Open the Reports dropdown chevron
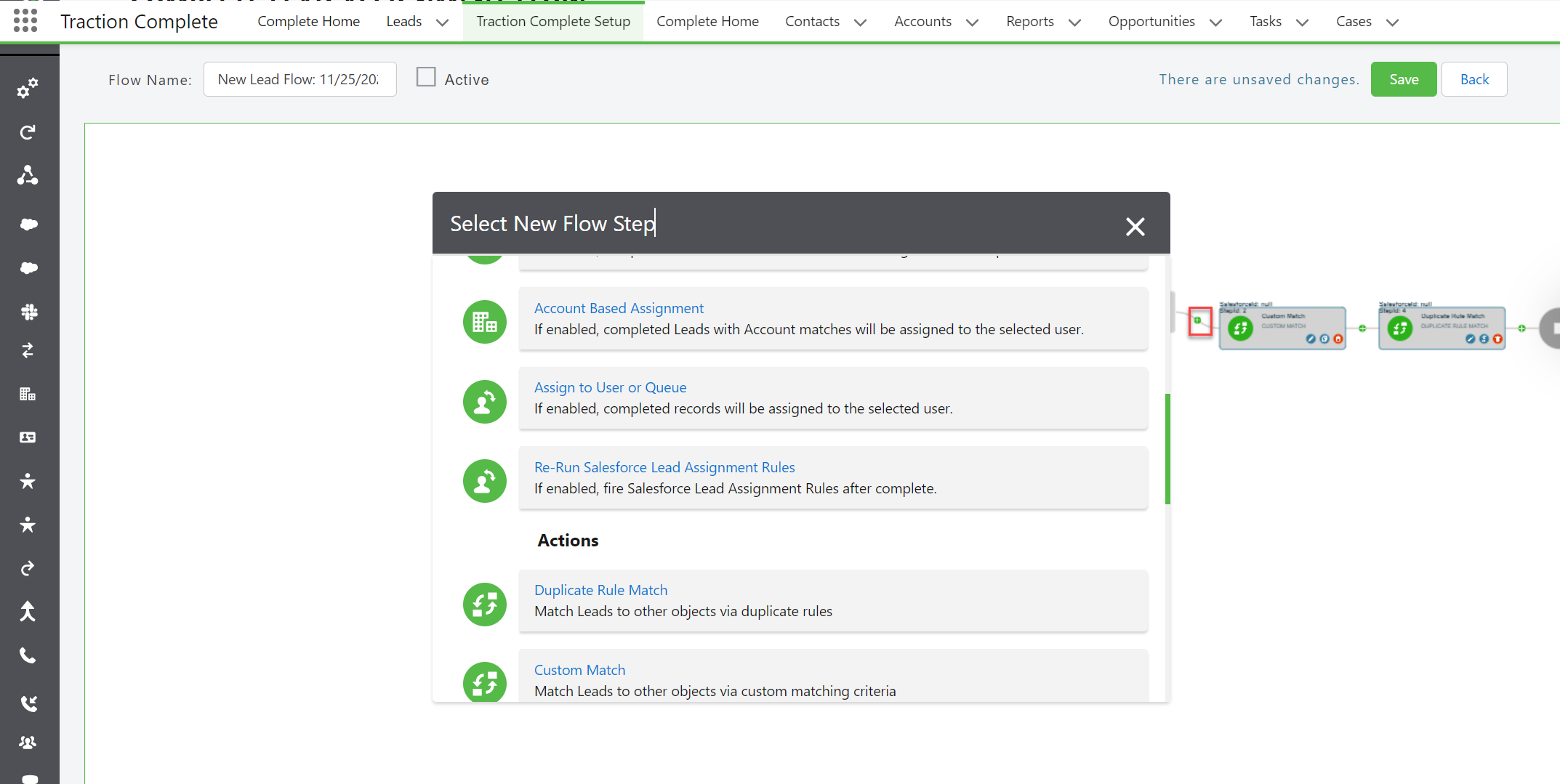The height and width of the screenshot is (784, 1560). (1074, 23)
